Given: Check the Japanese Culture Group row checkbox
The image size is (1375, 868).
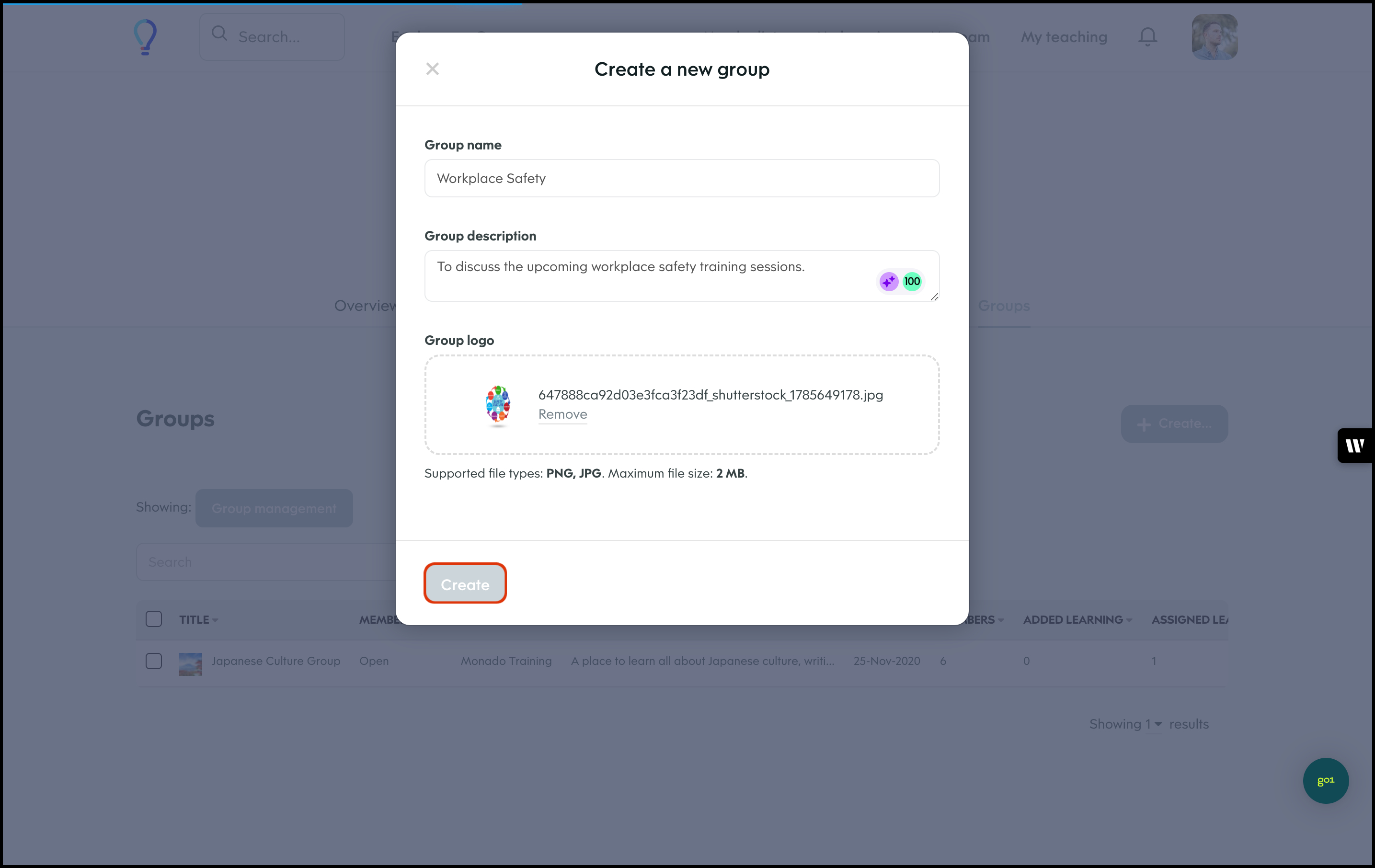Looking at the screenshot, I should [x=154, y=661].
